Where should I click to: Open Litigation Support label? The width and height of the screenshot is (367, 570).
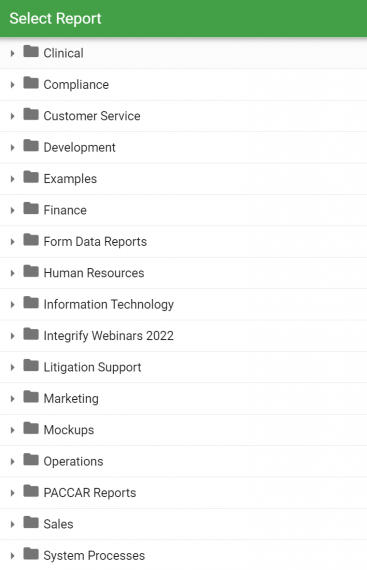(92, 368)
